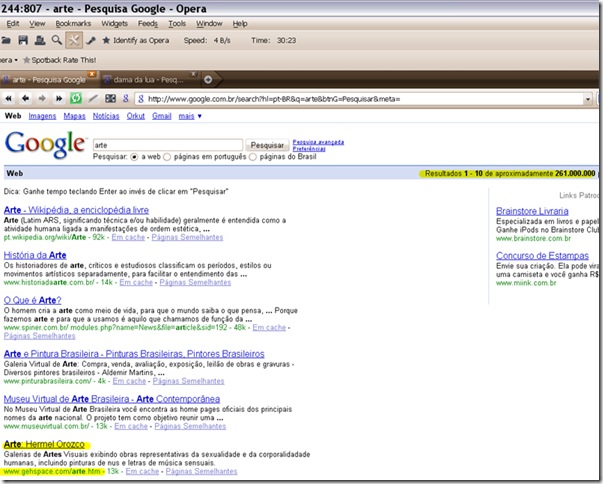
Task: Open the Help menu
Action: (240, 23)
